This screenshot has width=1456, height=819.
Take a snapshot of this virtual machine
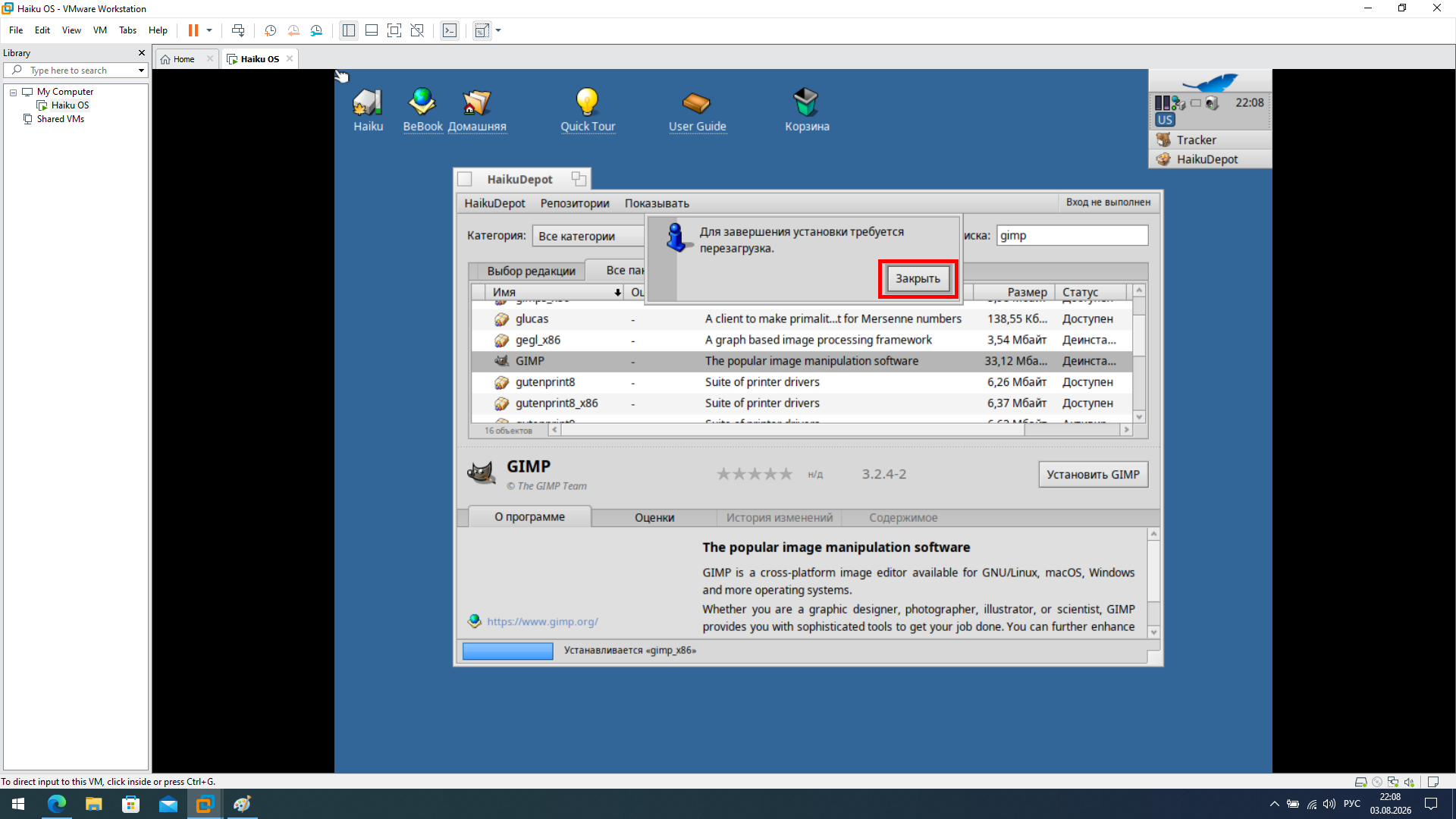tap(270, 30)
